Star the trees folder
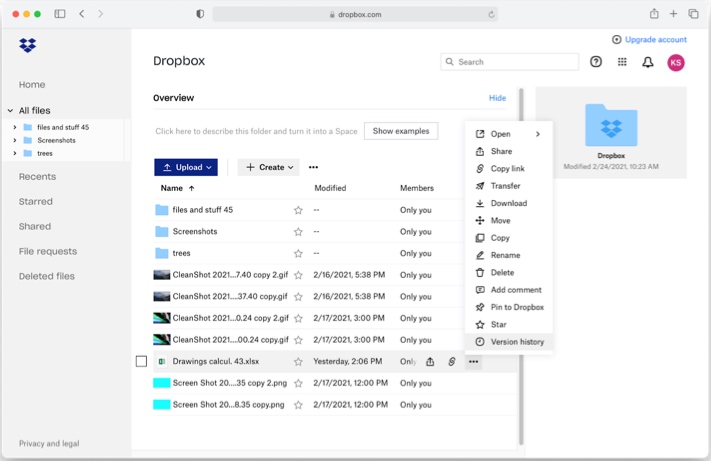This screenshot has height=461, width=711. coord(298,253)
